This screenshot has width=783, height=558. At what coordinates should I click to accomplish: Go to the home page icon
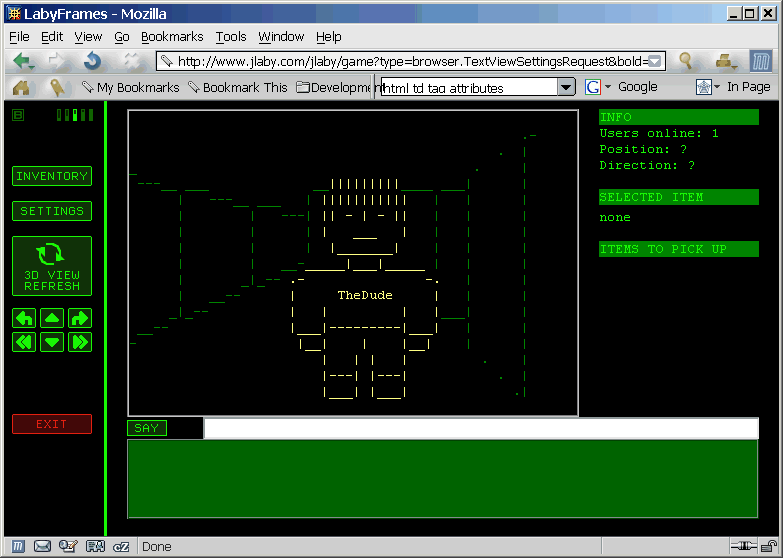(21, 87)
